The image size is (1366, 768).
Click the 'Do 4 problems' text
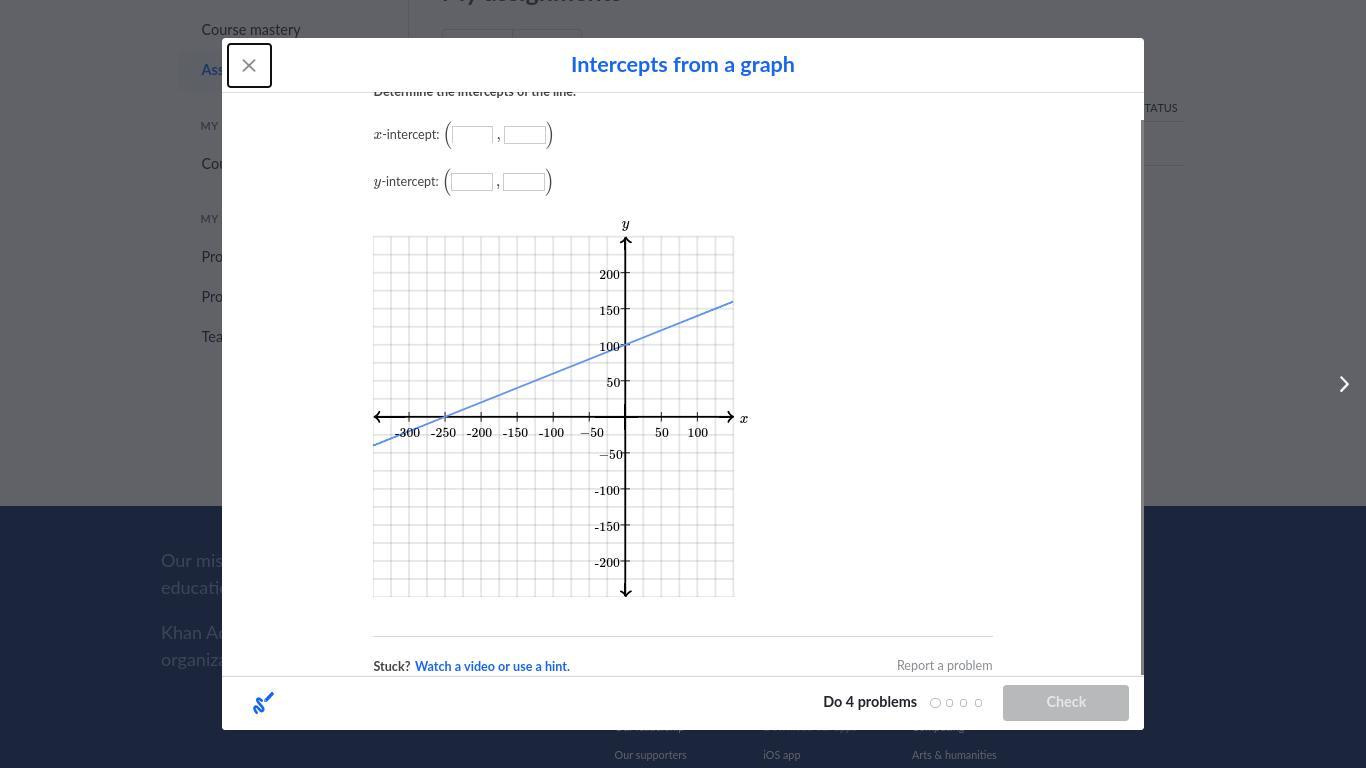click(x=870, y=703)
